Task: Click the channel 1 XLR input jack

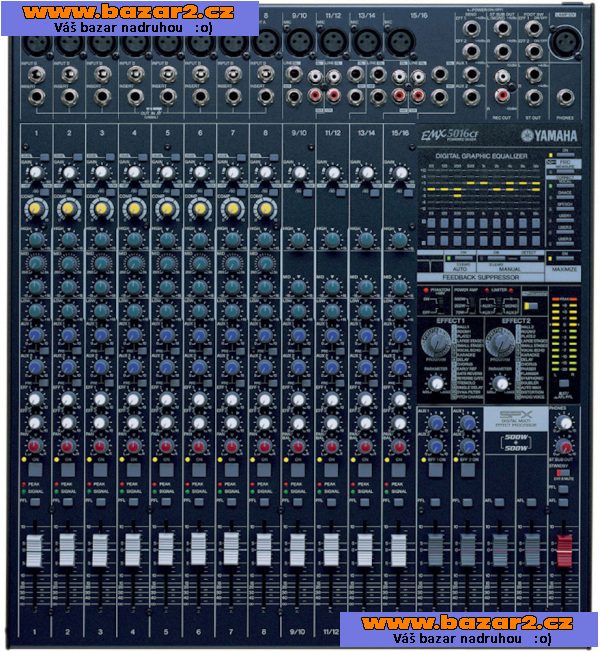Action: [x=37, y=44]
